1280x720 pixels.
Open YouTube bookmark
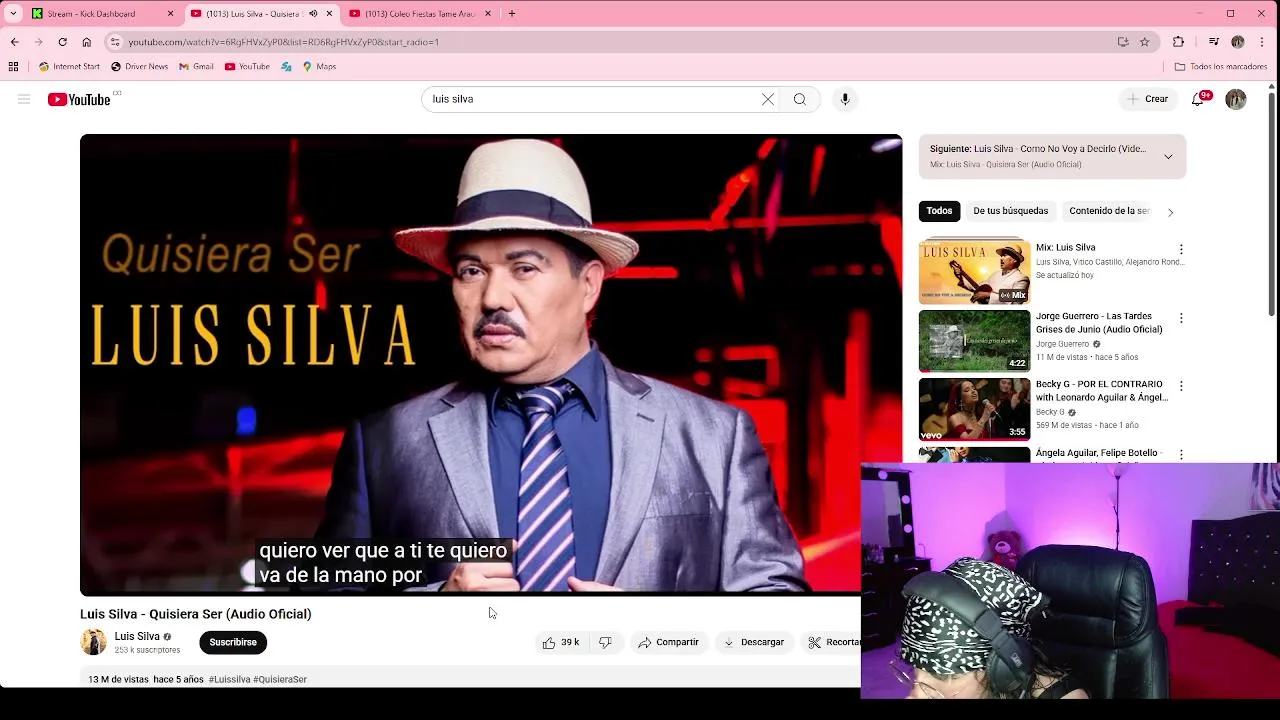[247, 67]
